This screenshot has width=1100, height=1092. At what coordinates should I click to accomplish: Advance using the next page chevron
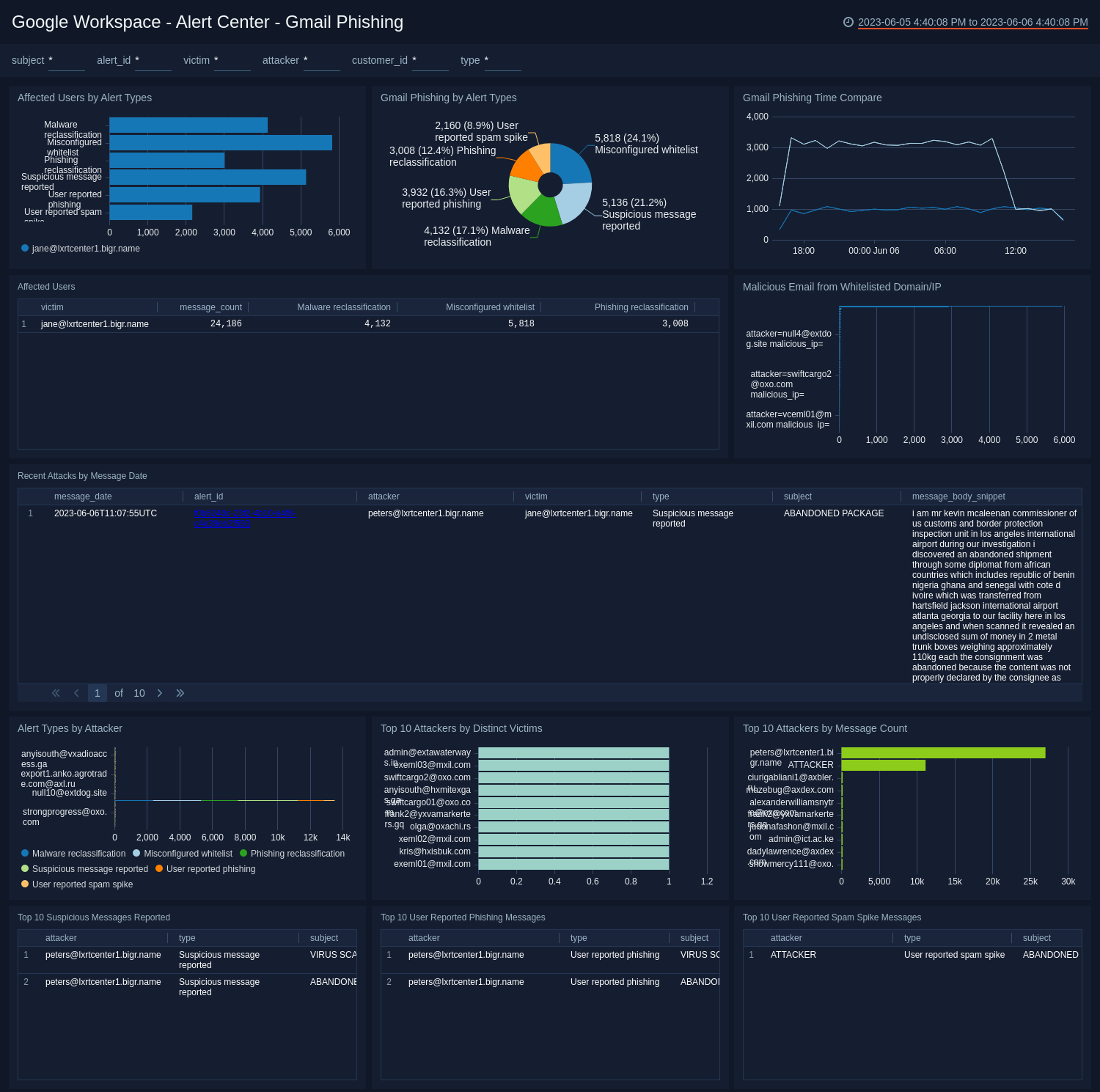tap(160, 692)
